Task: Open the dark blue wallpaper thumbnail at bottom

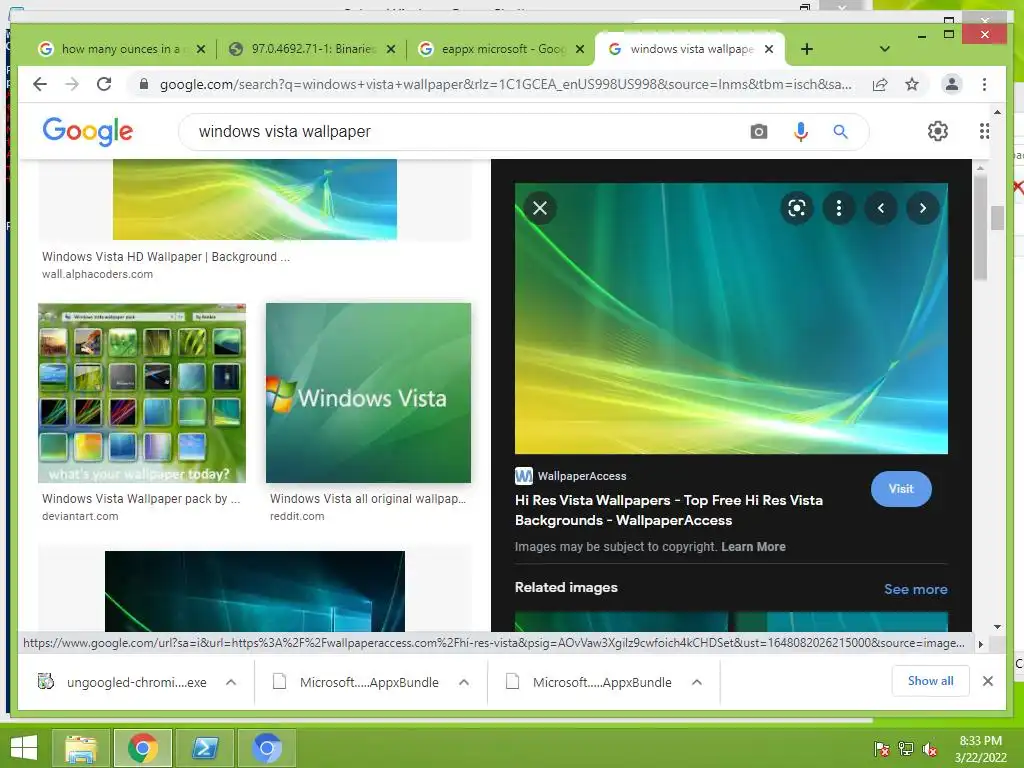Action: 255,591
